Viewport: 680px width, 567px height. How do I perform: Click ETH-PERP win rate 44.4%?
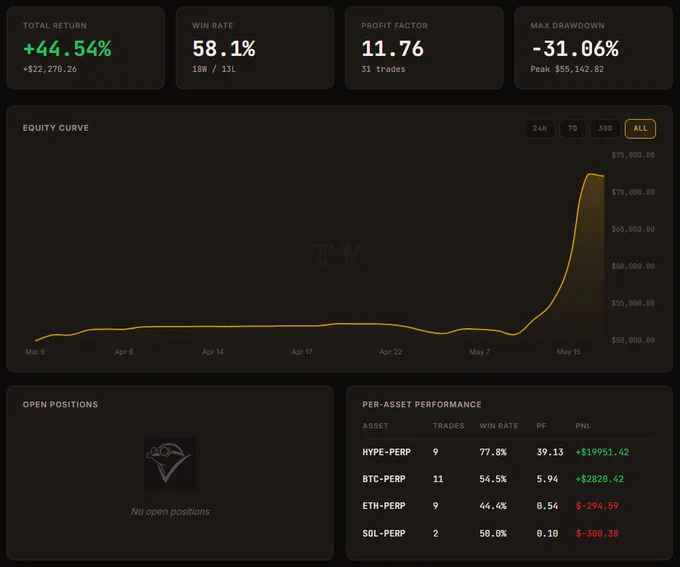[x=493, y=506]
